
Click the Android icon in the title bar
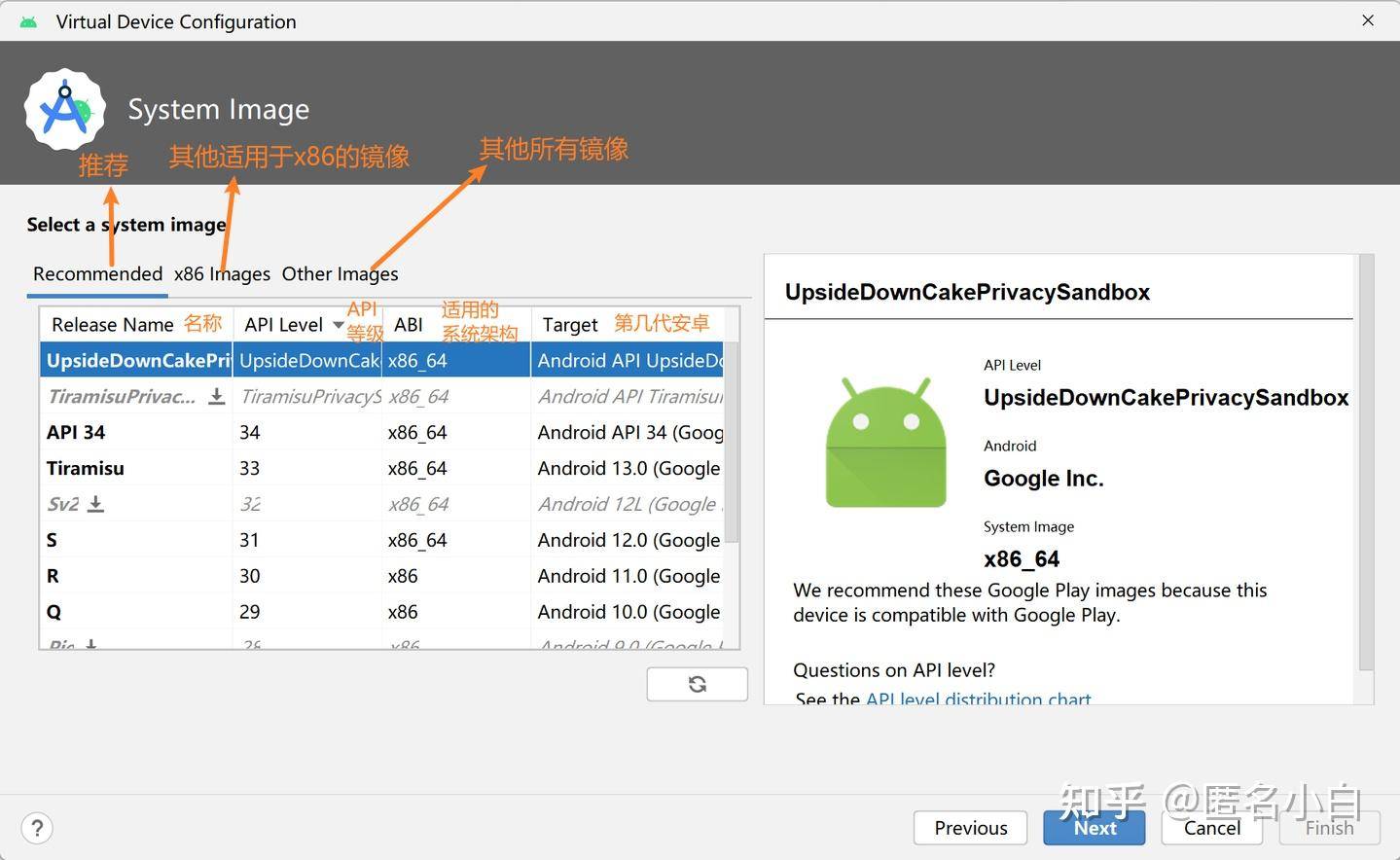(28, 21)
